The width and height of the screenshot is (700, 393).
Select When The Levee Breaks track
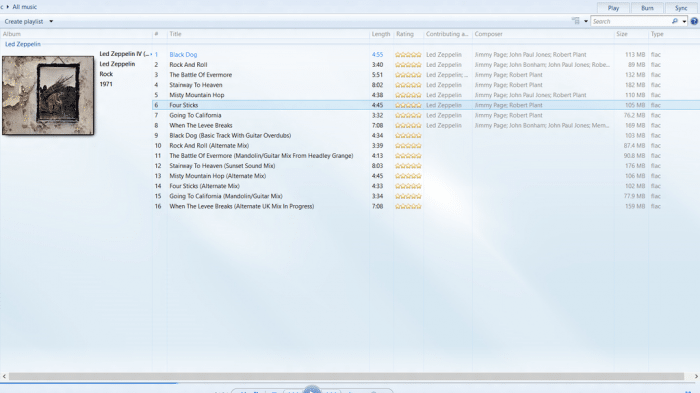click(200, 125)
